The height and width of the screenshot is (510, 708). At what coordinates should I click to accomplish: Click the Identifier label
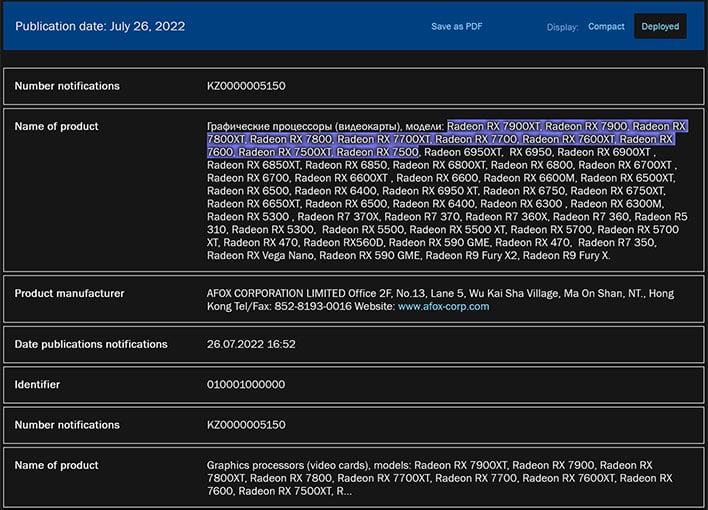coord(37,384)
